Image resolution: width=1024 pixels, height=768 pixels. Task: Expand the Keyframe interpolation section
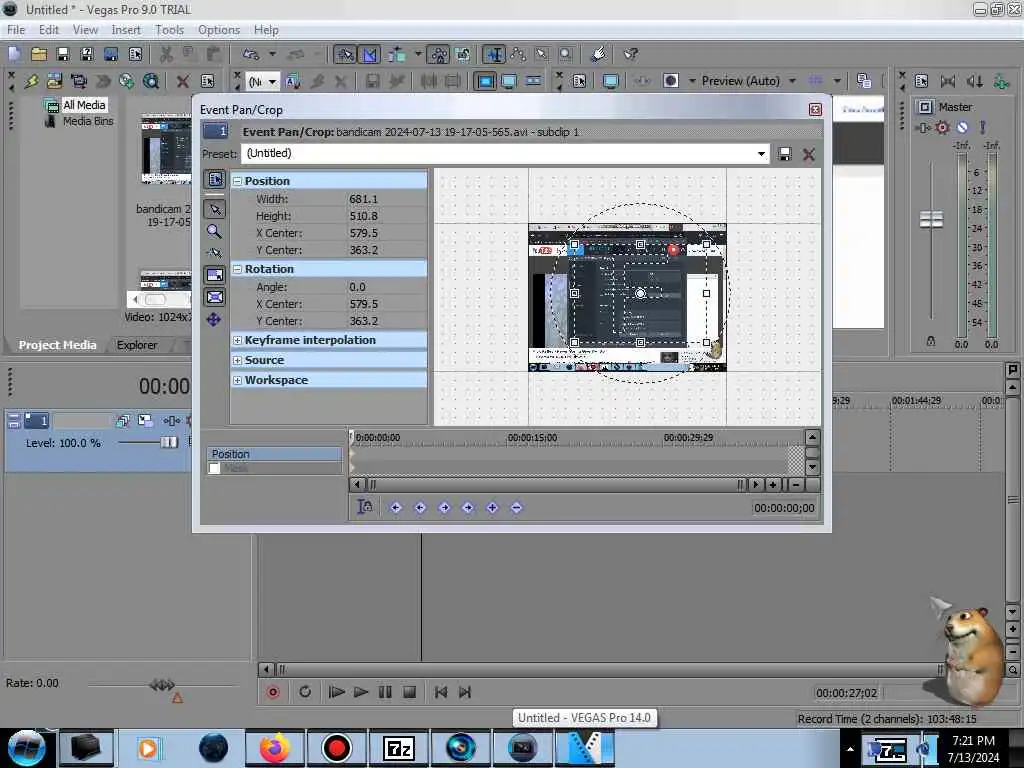click(238, 340)
